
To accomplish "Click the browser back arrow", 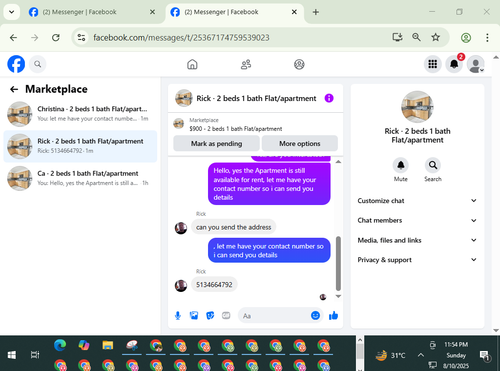I will 13,38.
